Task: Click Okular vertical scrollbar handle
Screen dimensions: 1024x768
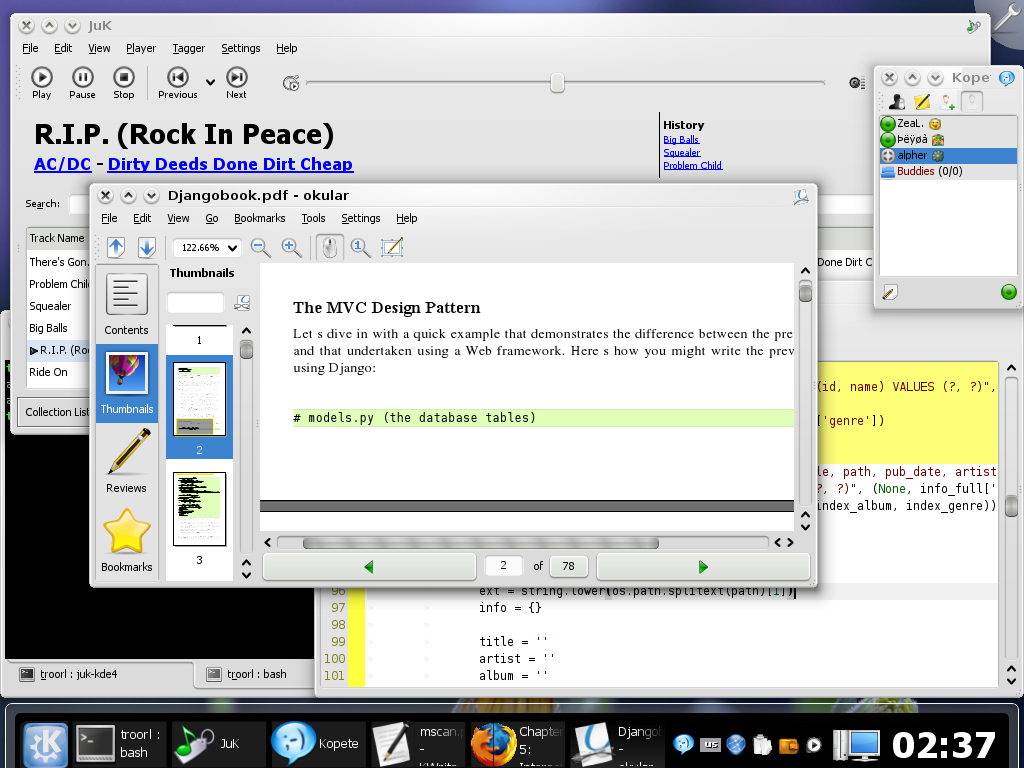Action: (x=805, y=291)
